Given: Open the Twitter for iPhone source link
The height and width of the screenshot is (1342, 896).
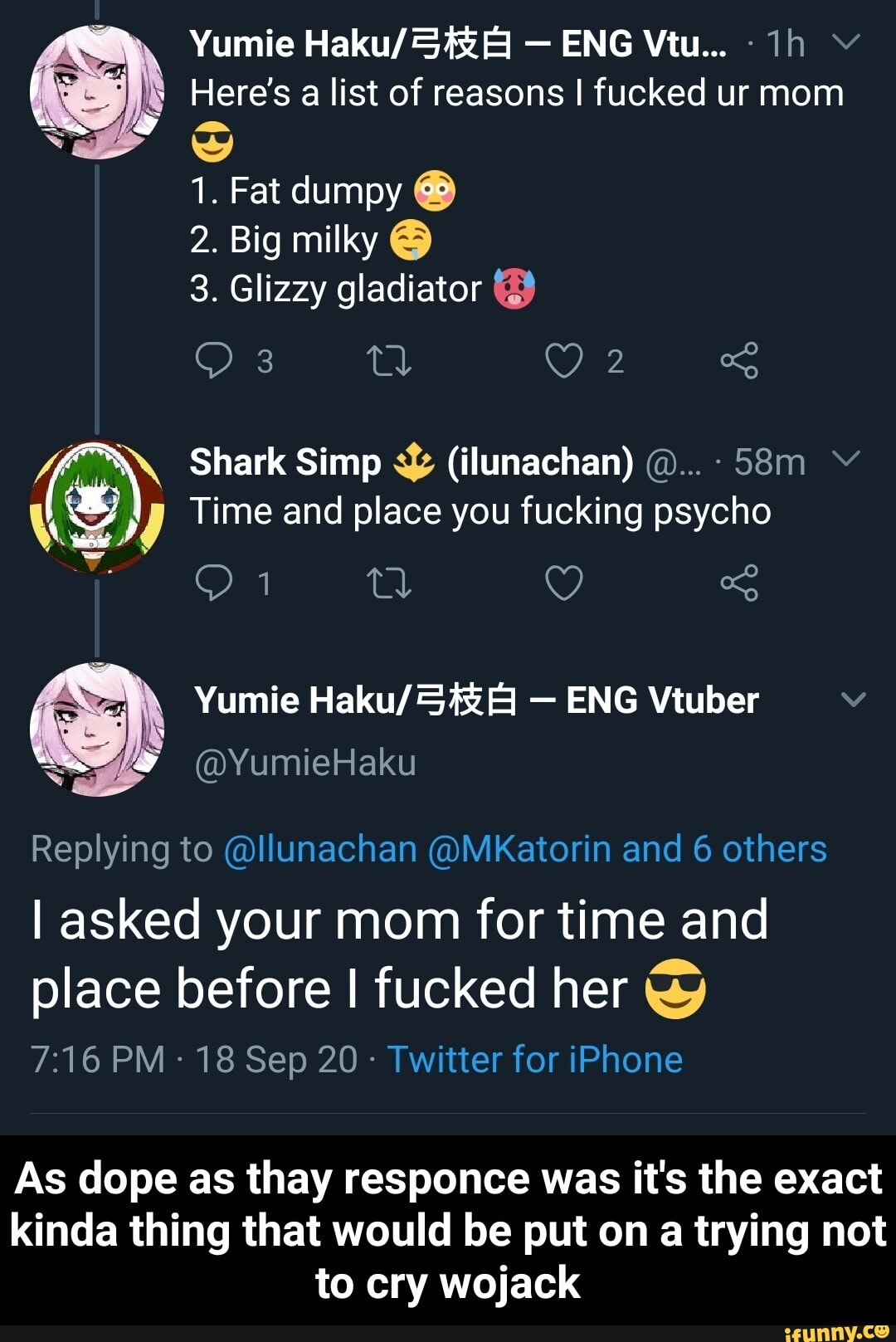Looking at the screenshot, I should [535, 1060].
